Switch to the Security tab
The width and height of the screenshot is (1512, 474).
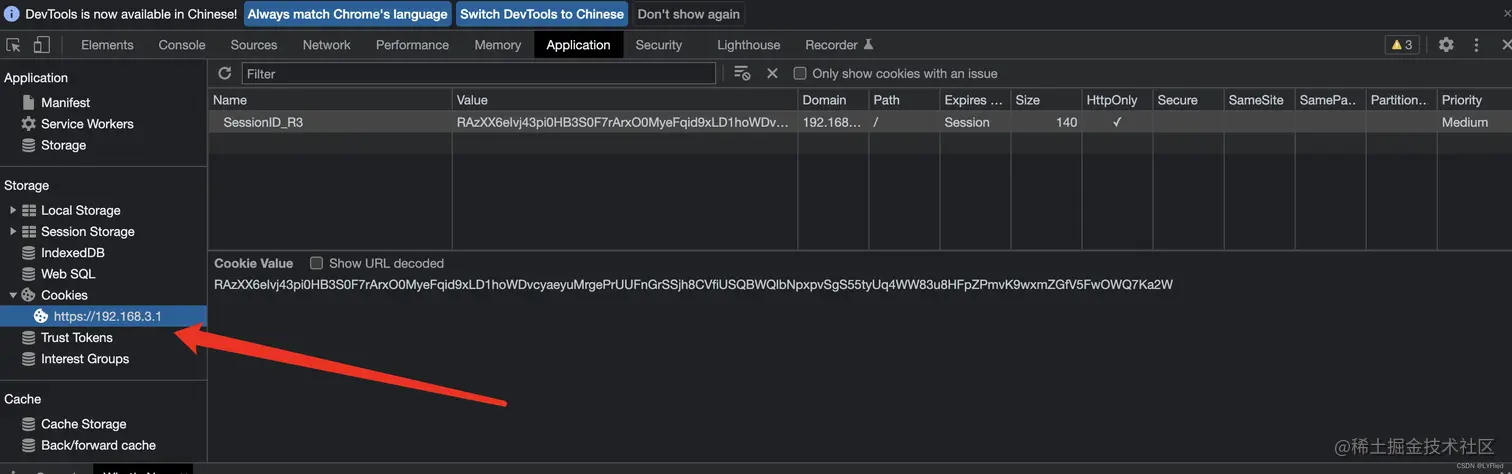(x=659, y=45)
